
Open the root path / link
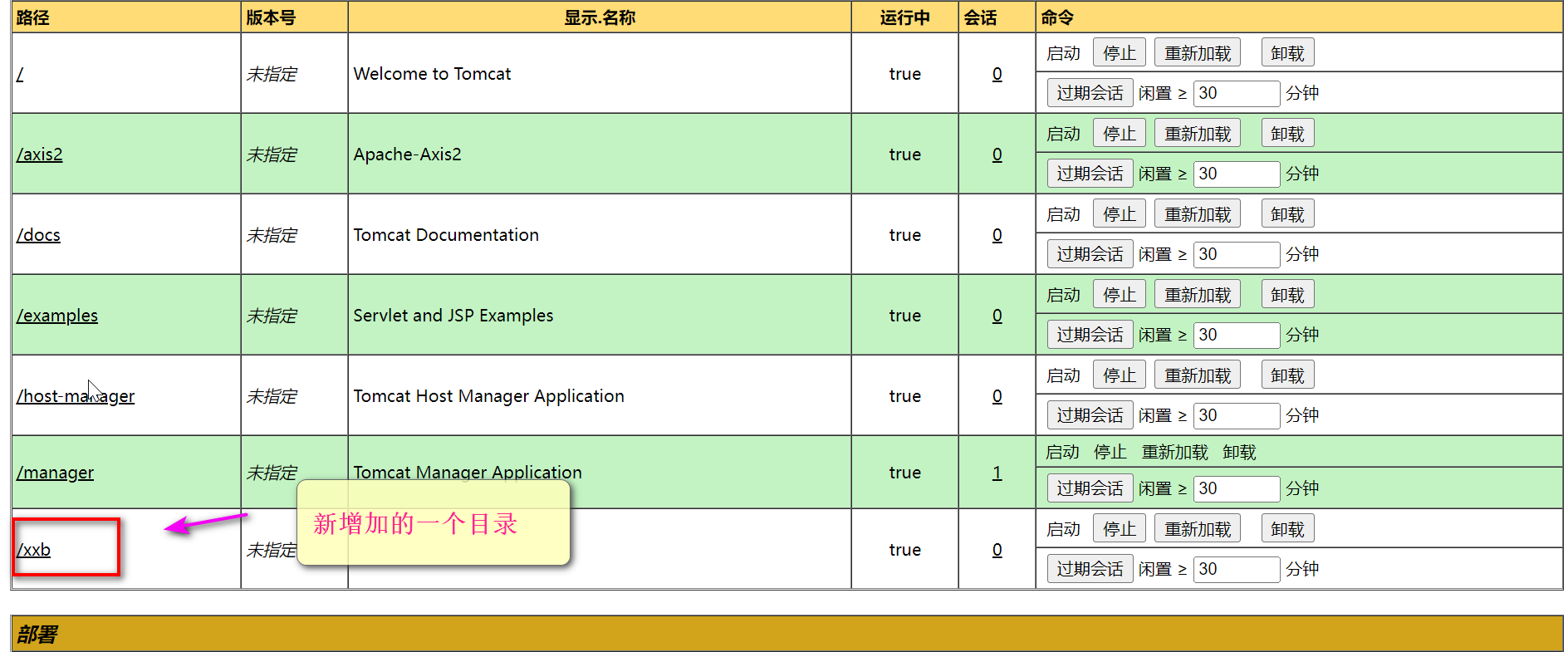click(x=20, y=74)
